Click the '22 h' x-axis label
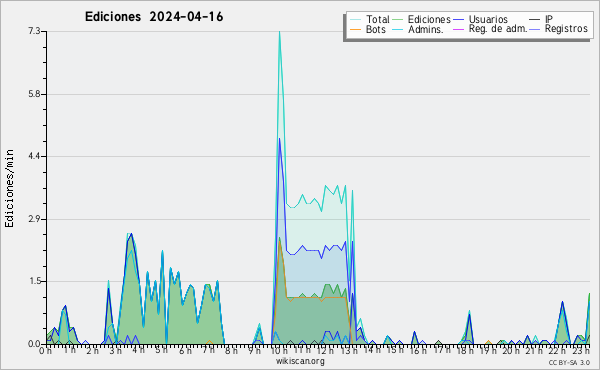The height and width of the screenshot is (370, 600). tap(557, 351)
